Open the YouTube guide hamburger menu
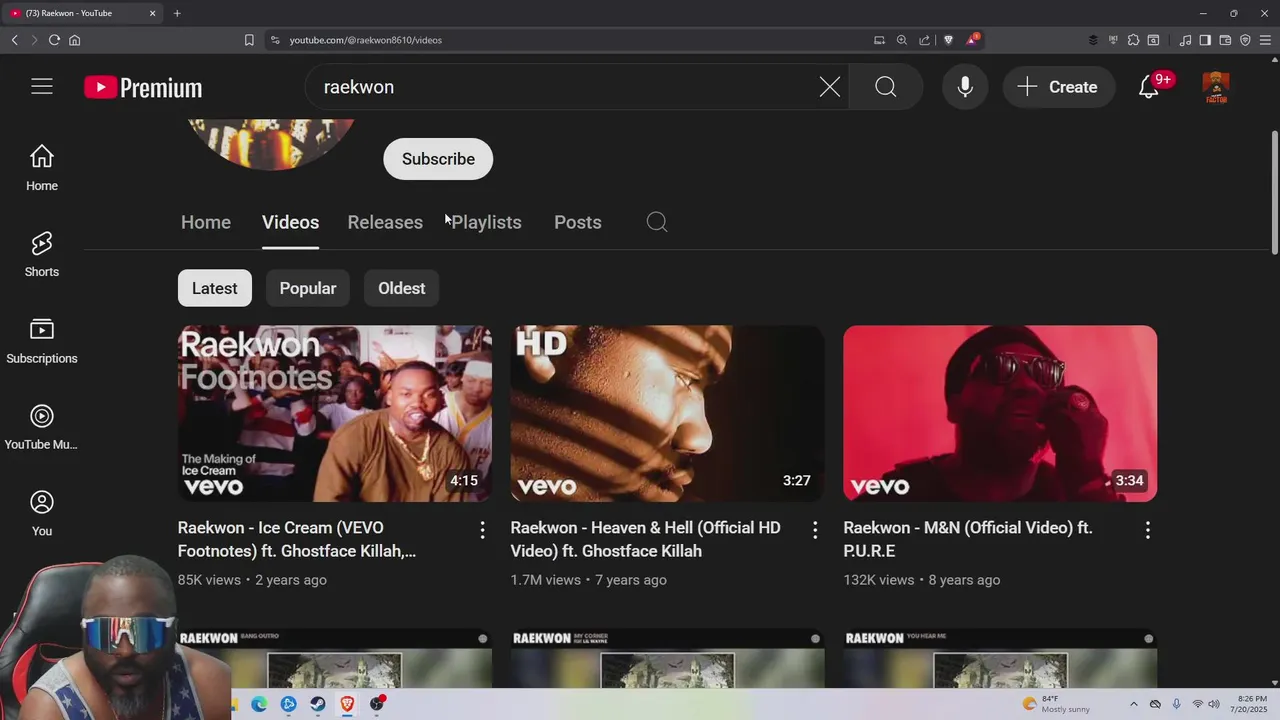 [x=41, y=87]
